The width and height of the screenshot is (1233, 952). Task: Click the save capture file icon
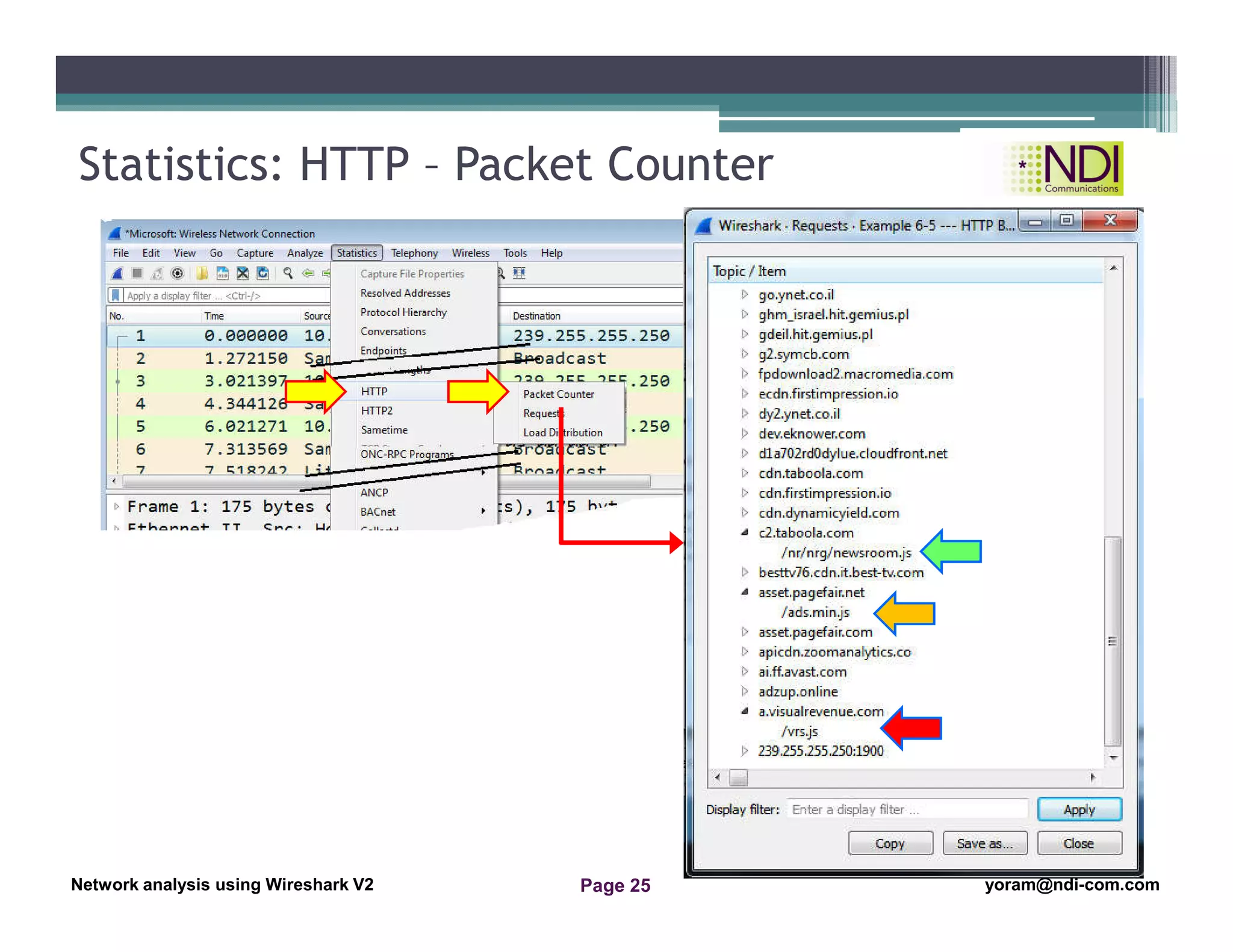tap(222, 274)
